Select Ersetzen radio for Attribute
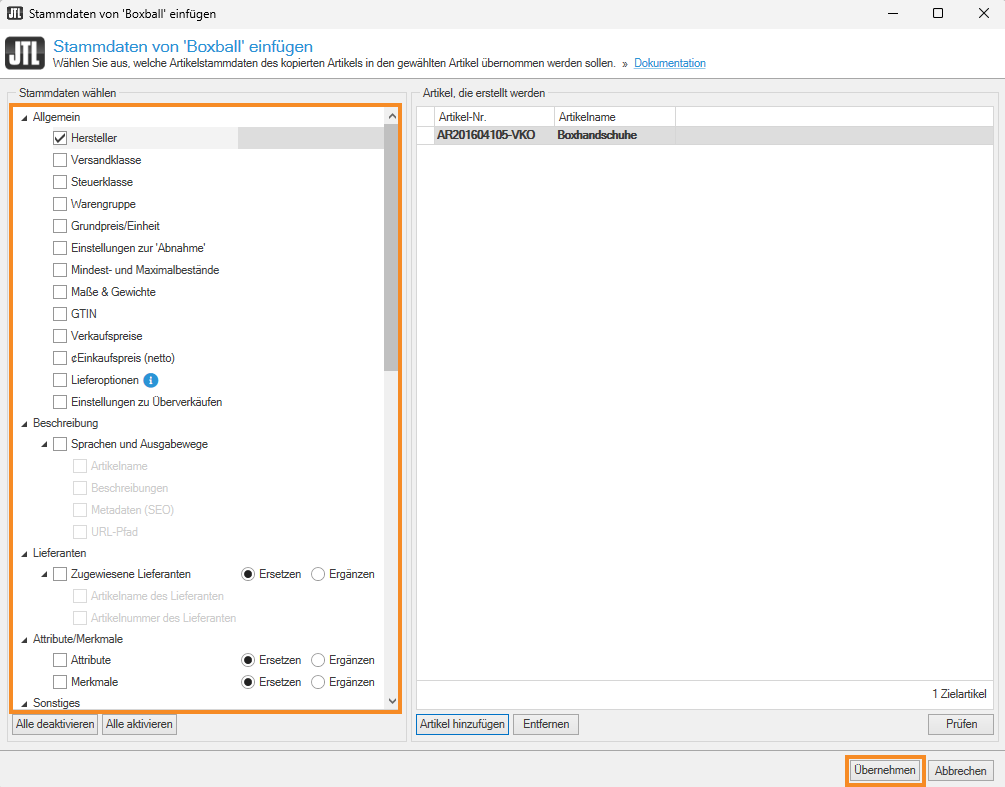This screenshot has width=1005, height=787. point(248,660)
